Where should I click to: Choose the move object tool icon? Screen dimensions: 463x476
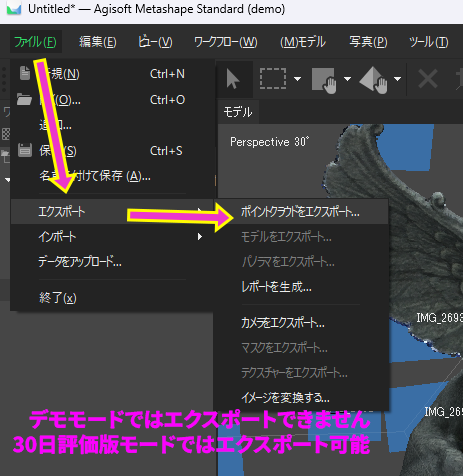point(374,80)
